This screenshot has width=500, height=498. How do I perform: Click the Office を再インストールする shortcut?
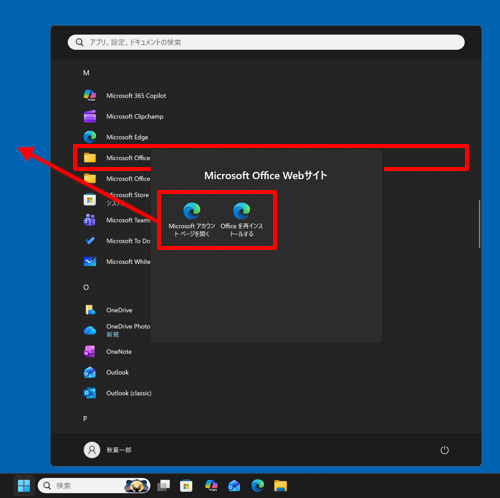tap(242, 219)
